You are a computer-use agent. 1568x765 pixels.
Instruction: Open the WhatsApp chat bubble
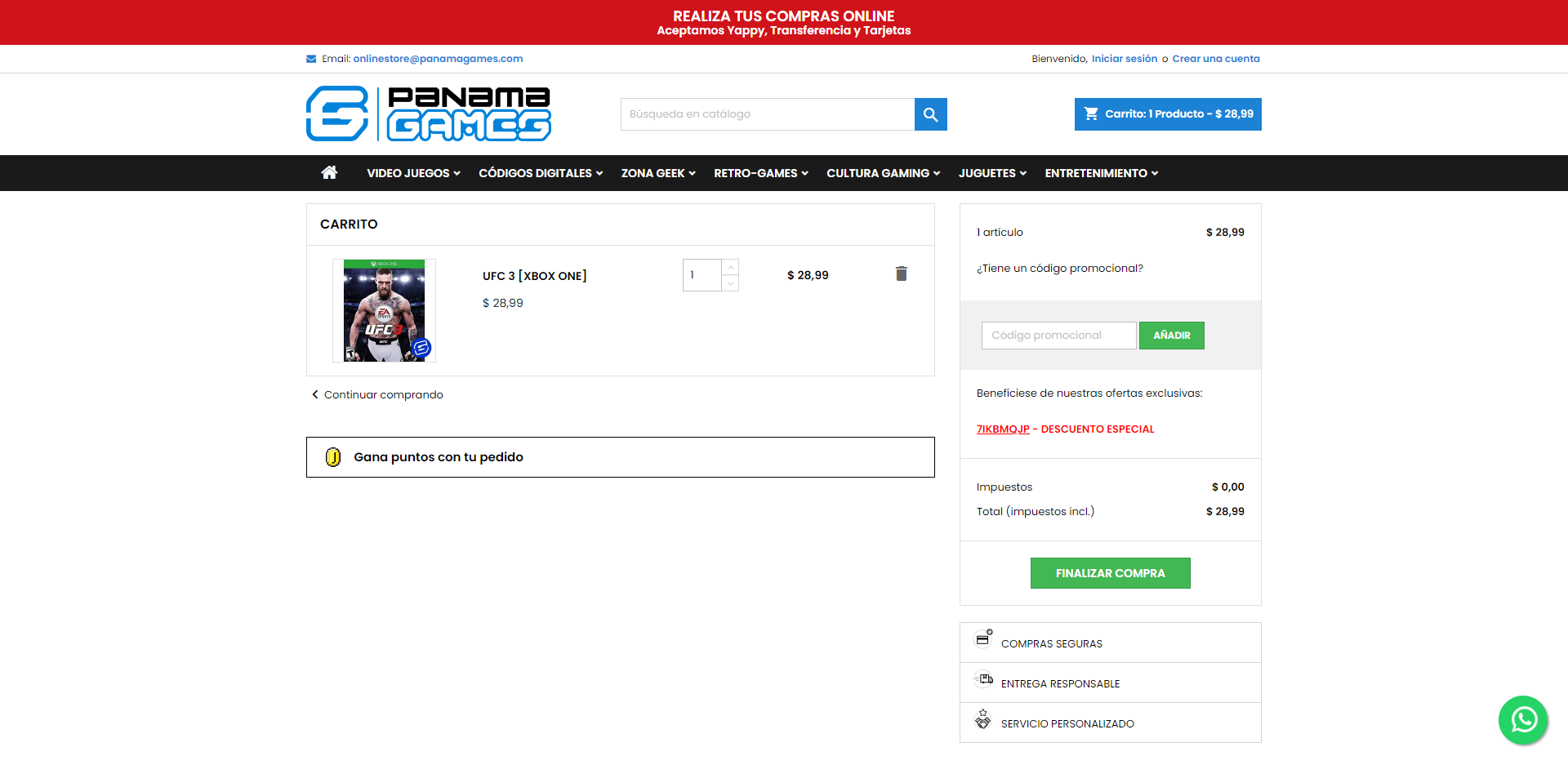(x=1523, y=720)
